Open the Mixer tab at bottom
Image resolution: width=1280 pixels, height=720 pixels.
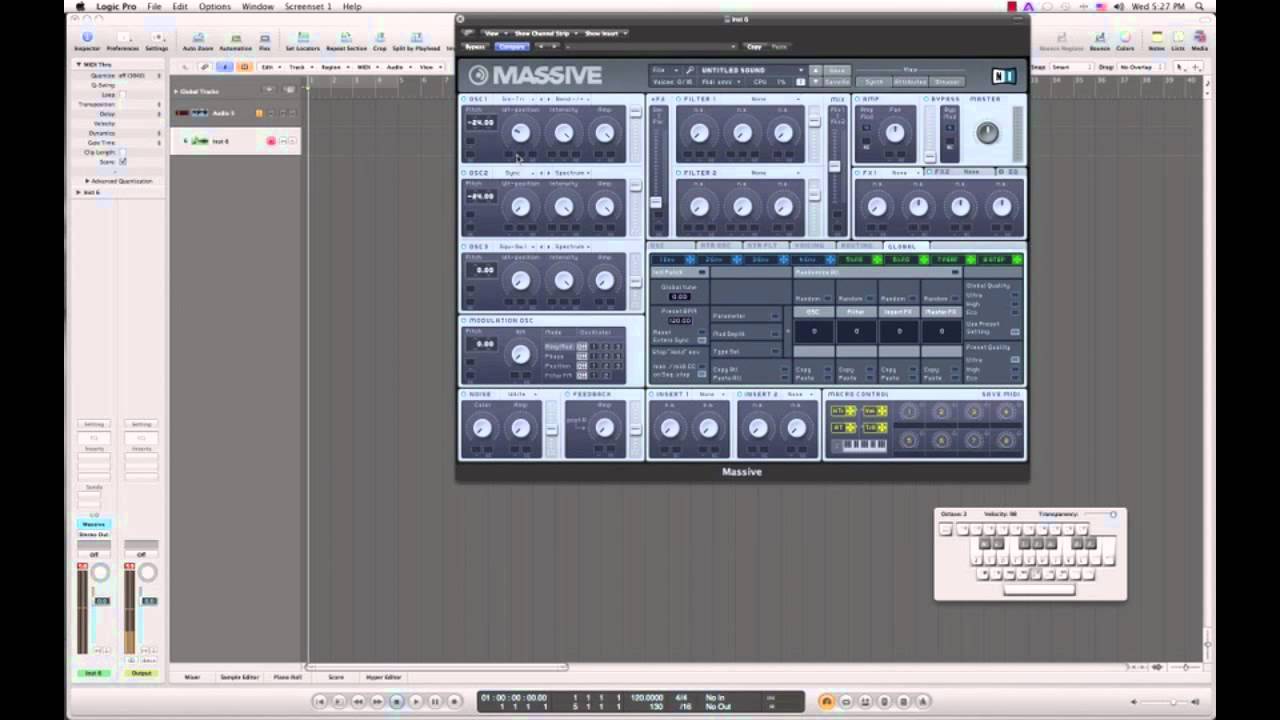(192, 677)
